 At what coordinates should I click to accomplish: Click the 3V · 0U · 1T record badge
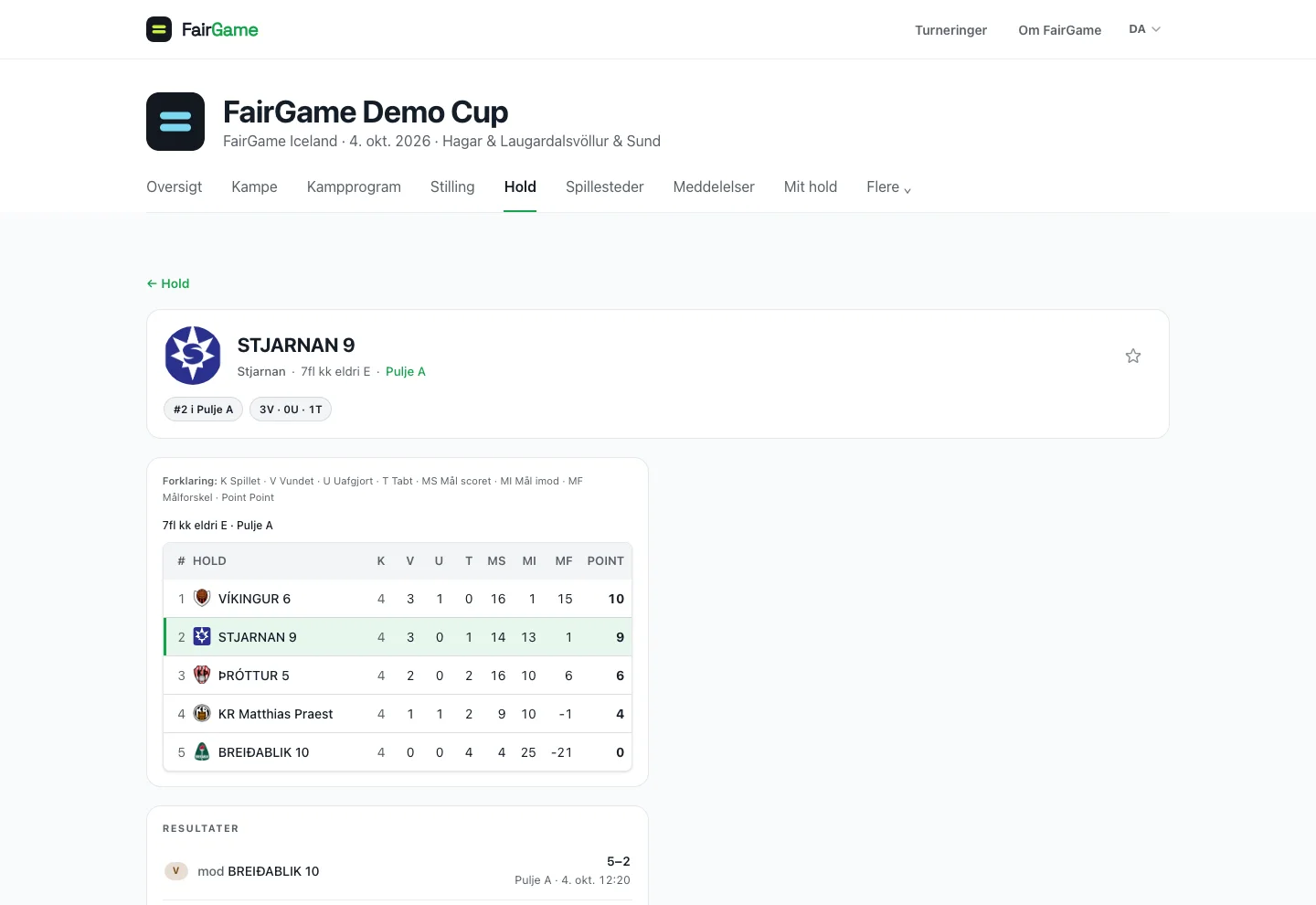pyautogui.click(x=291, y=410)
